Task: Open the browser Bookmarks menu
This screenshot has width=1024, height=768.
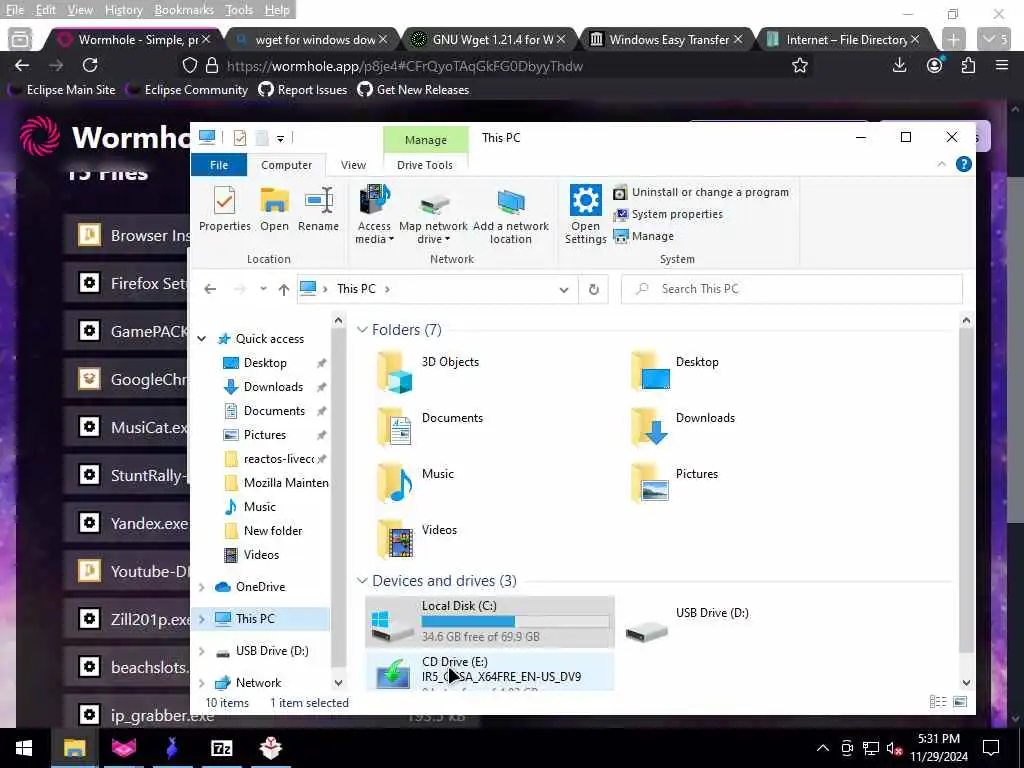Action: coord(184,10)
